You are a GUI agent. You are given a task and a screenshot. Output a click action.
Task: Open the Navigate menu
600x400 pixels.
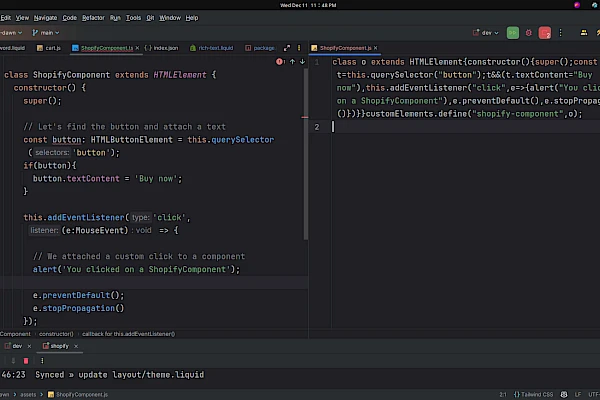pos(45,17)
